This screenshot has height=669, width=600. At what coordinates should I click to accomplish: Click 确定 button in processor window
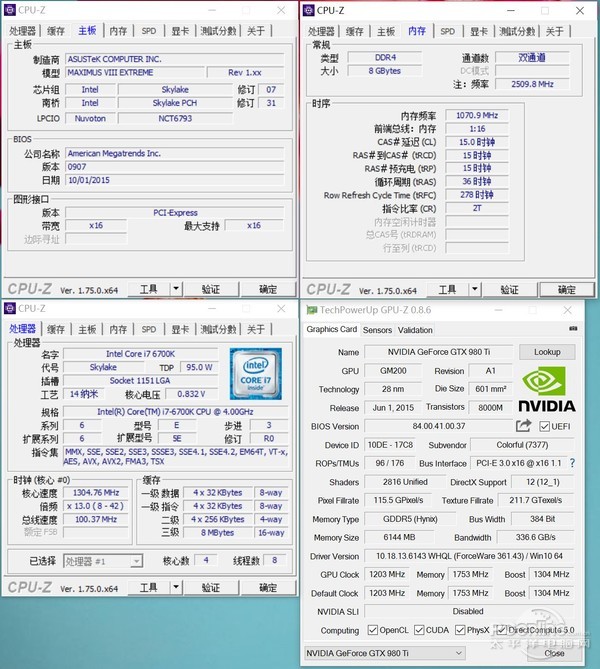click(x=268, y=588)
